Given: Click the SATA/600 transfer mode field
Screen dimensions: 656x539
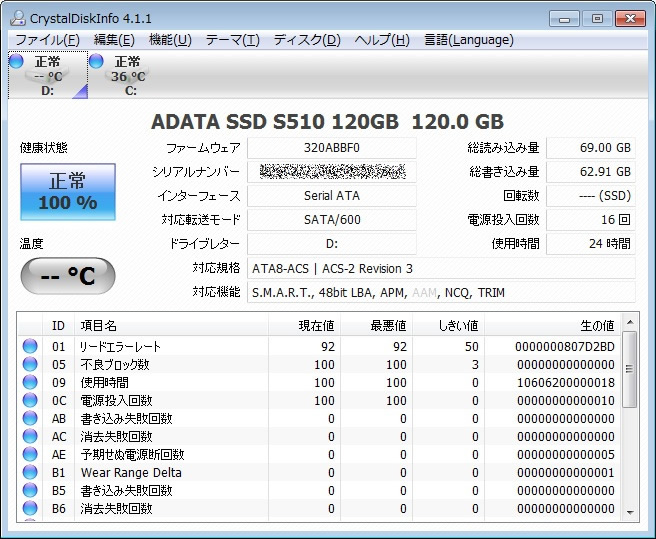Looking at the screenshot, I should coord(332,219).
